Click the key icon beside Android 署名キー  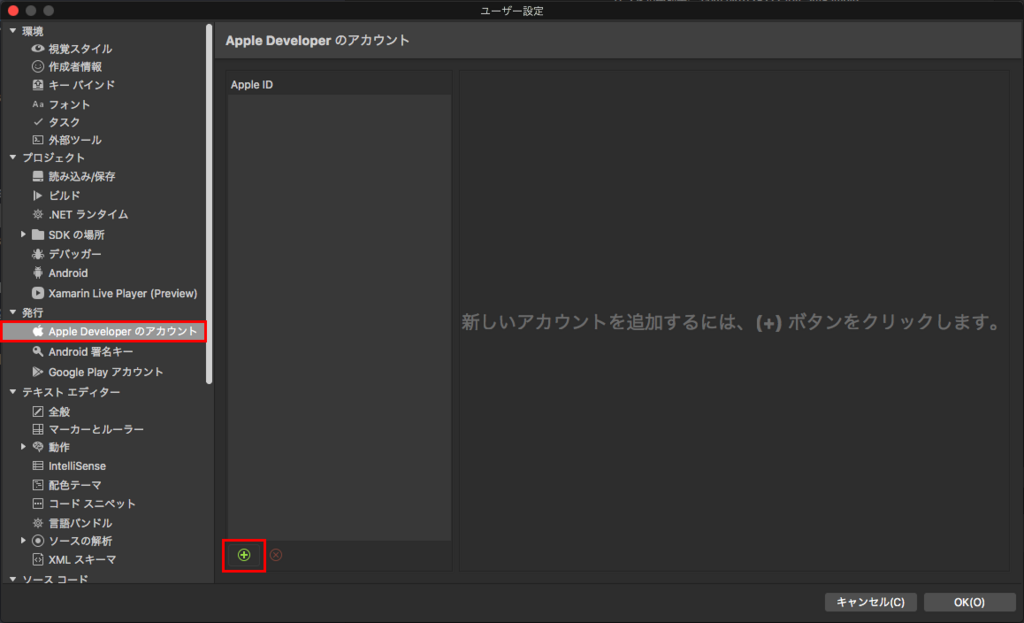pyautogui.click(x=38, y=351)
